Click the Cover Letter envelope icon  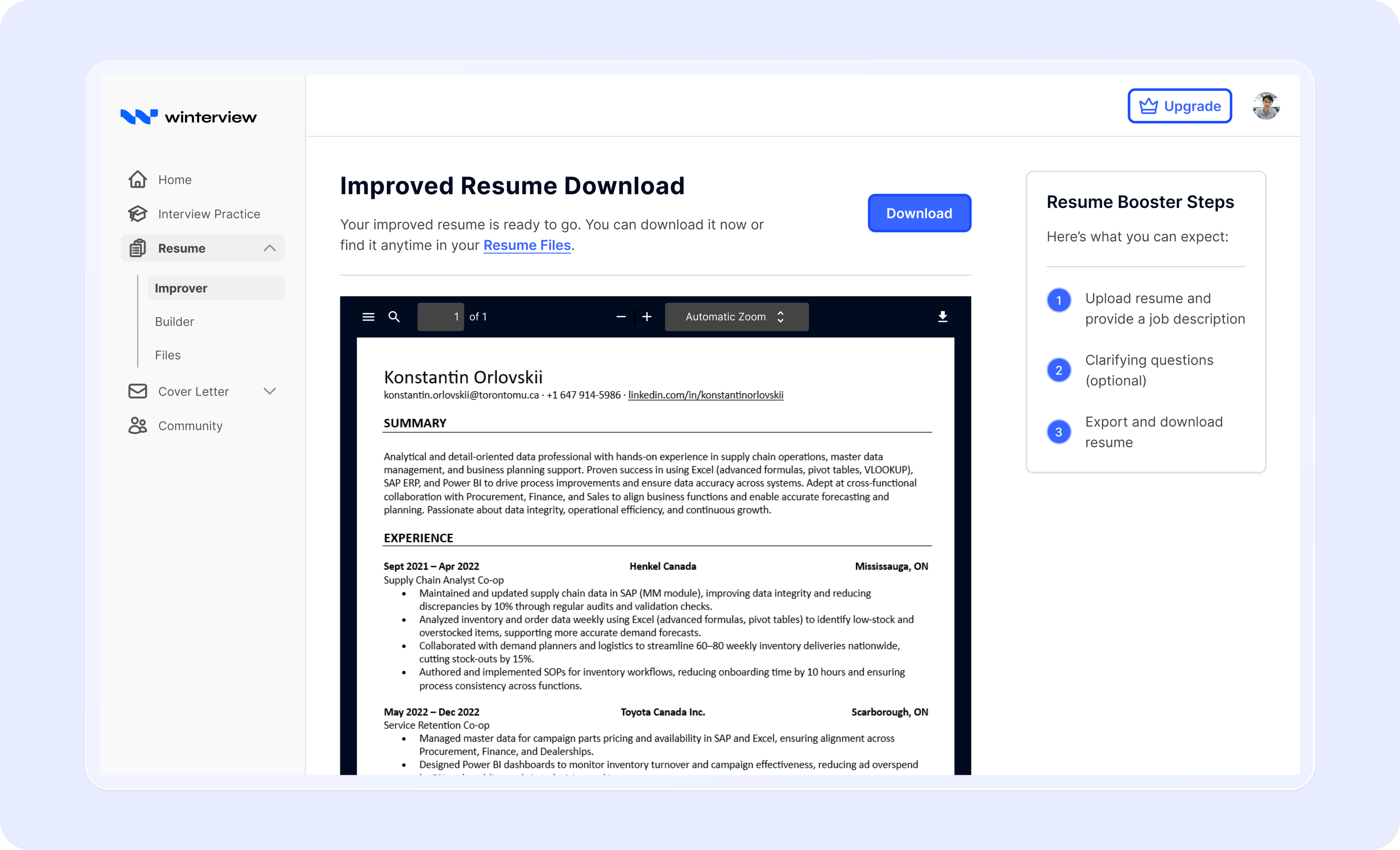pyautogui.click(x=137, y=391)
